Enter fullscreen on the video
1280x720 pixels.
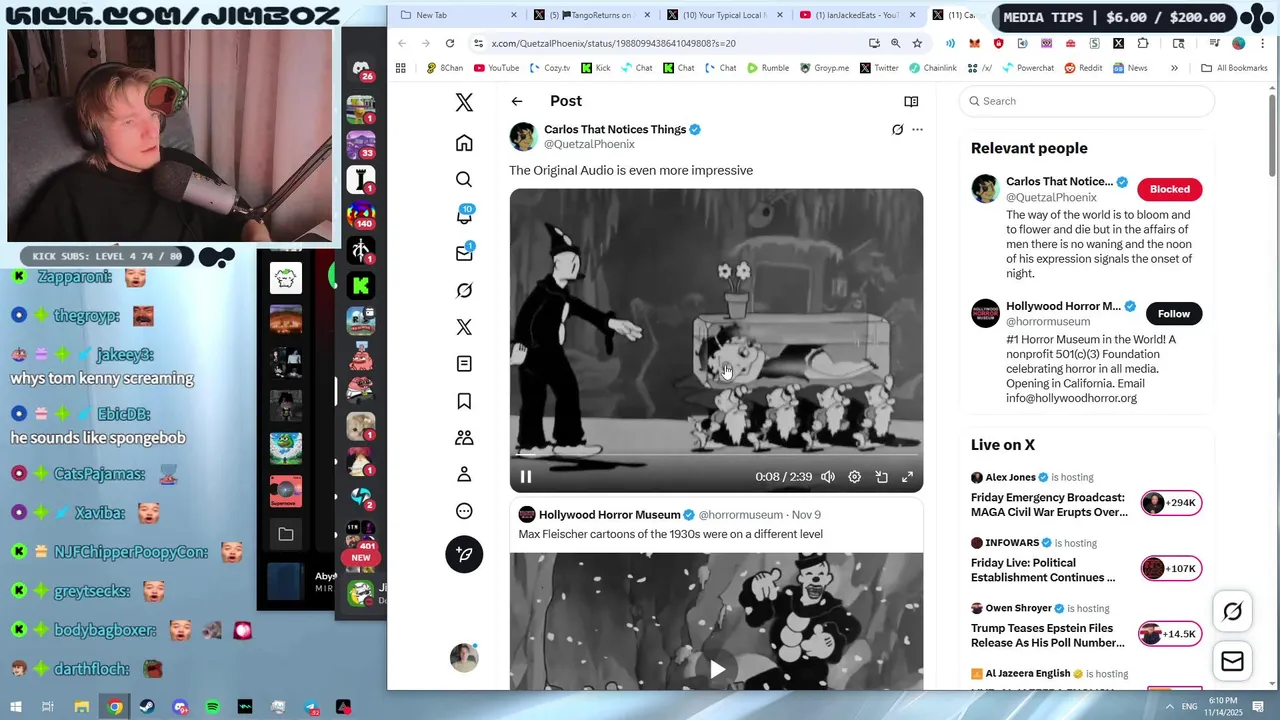(908, 477)
